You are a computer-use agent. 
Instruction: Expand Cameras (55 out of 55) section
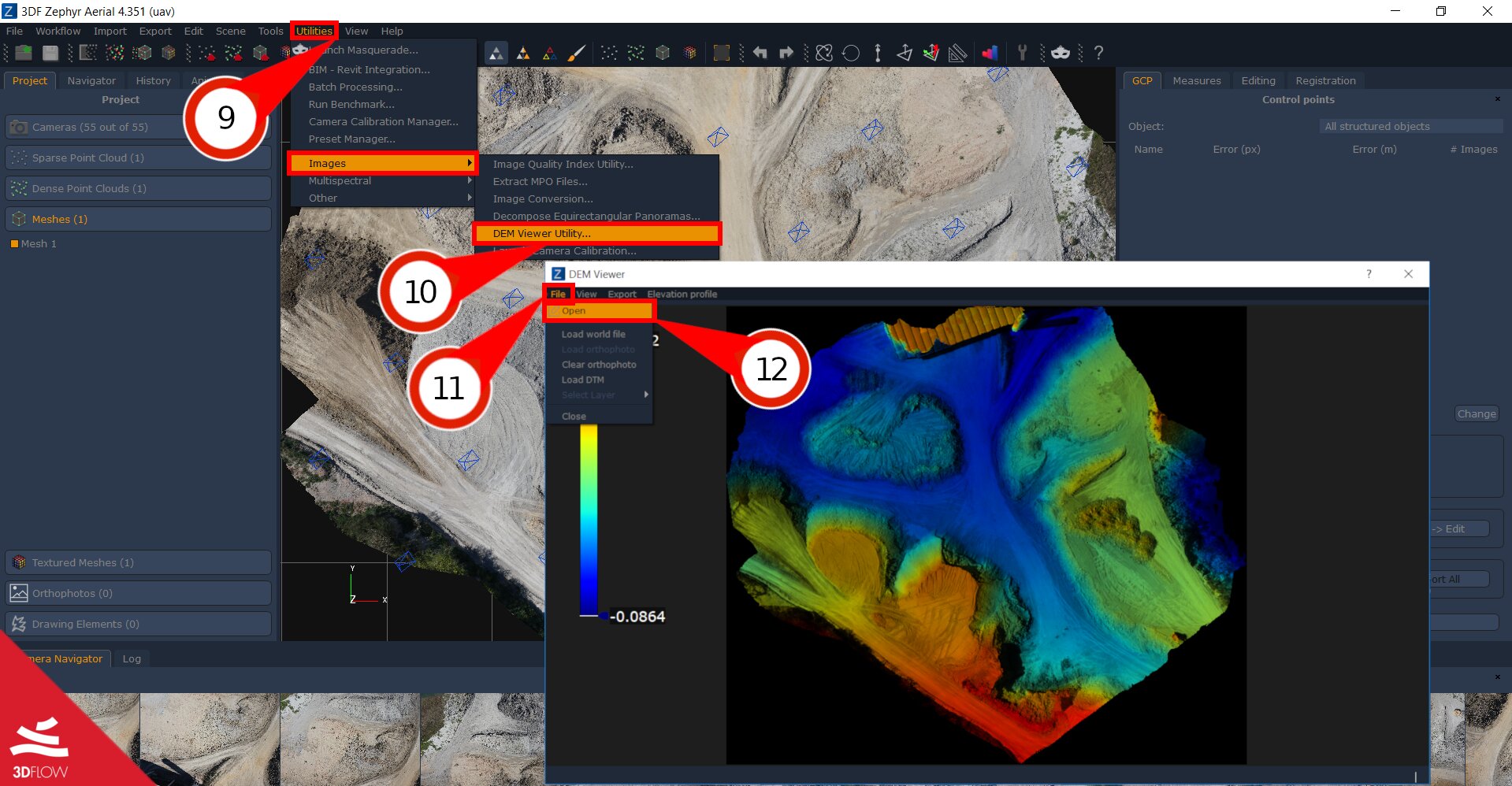(139, 127)
